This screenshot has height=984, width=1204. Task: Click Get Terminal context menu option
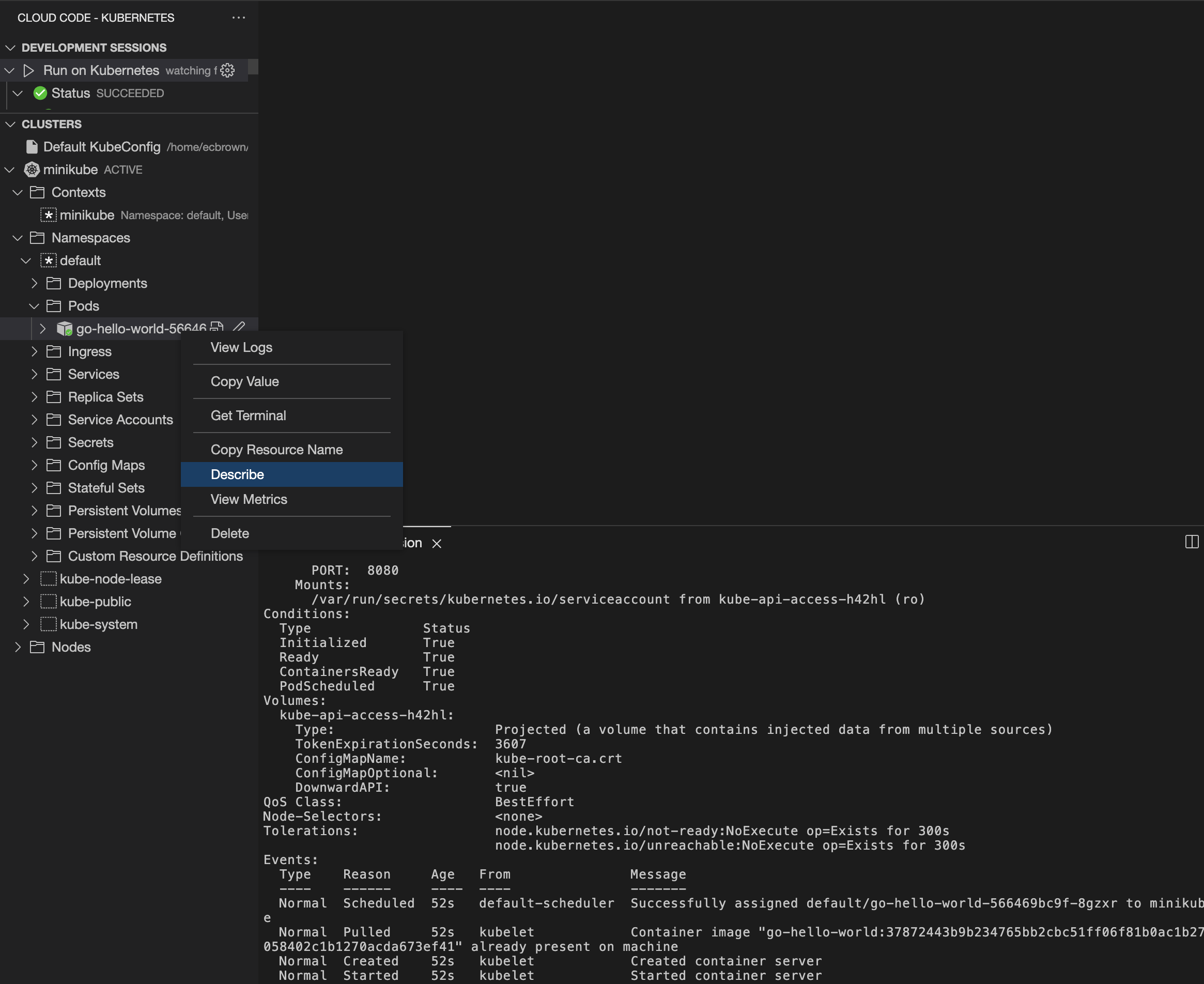pyautogui.click(x=247, y=415)
